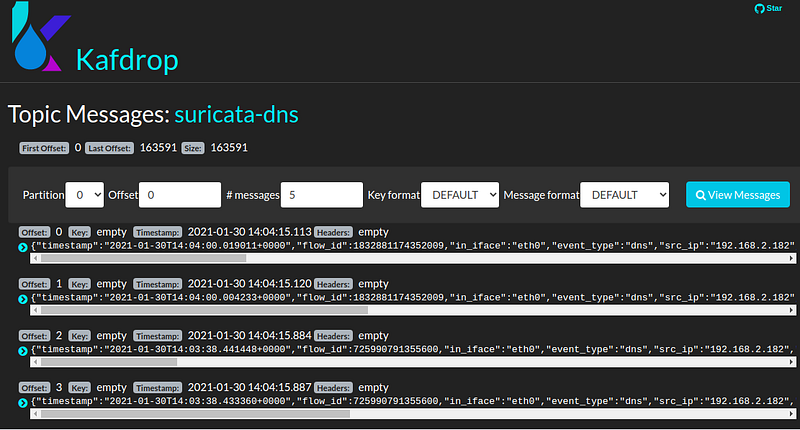Viewport: 800px width, 430px height.
Task: Click the First Offset badge
Action: click(x=44, y=148)
